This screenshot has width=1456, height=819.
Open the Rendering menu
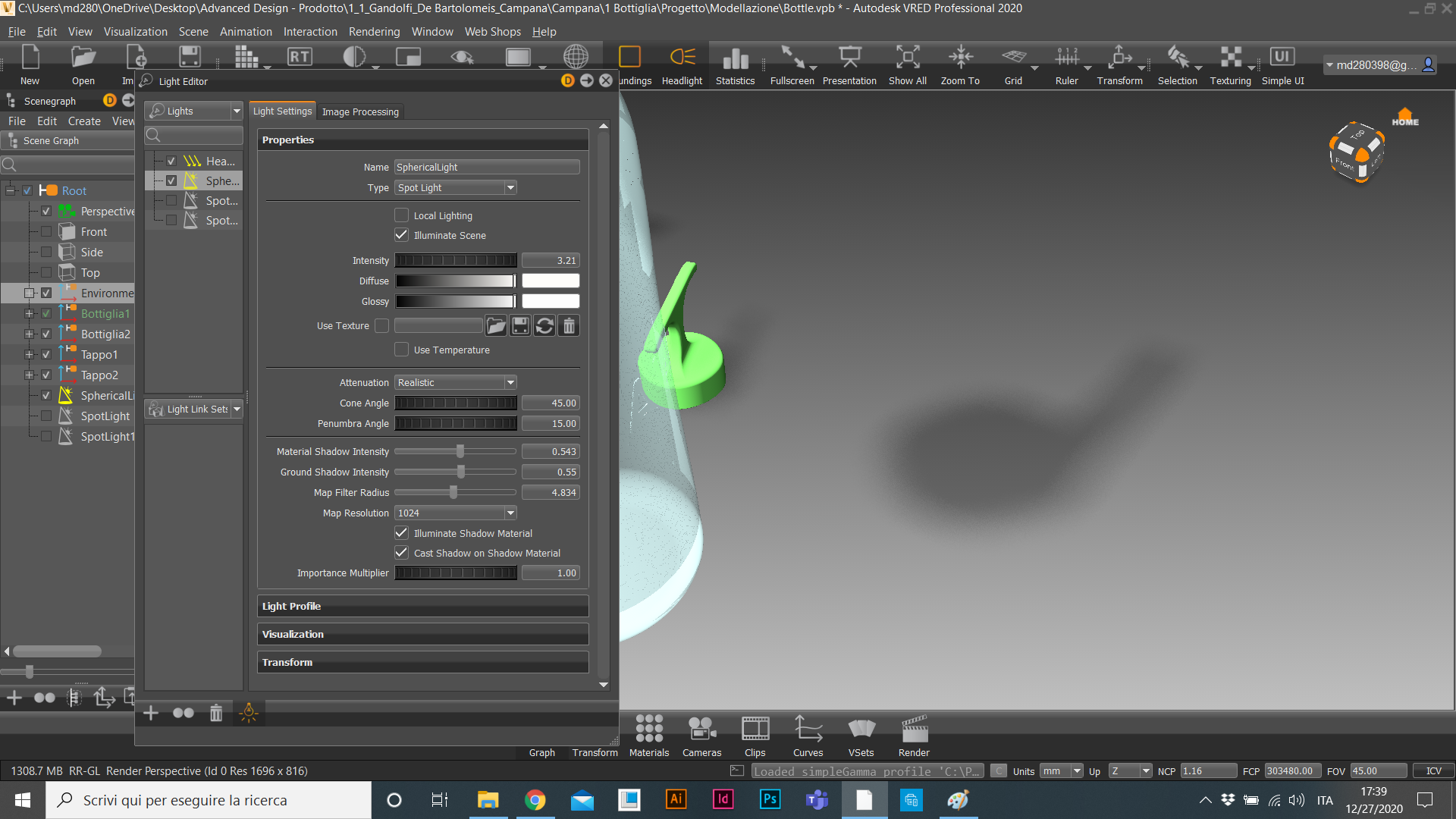[x=374, y=31]
